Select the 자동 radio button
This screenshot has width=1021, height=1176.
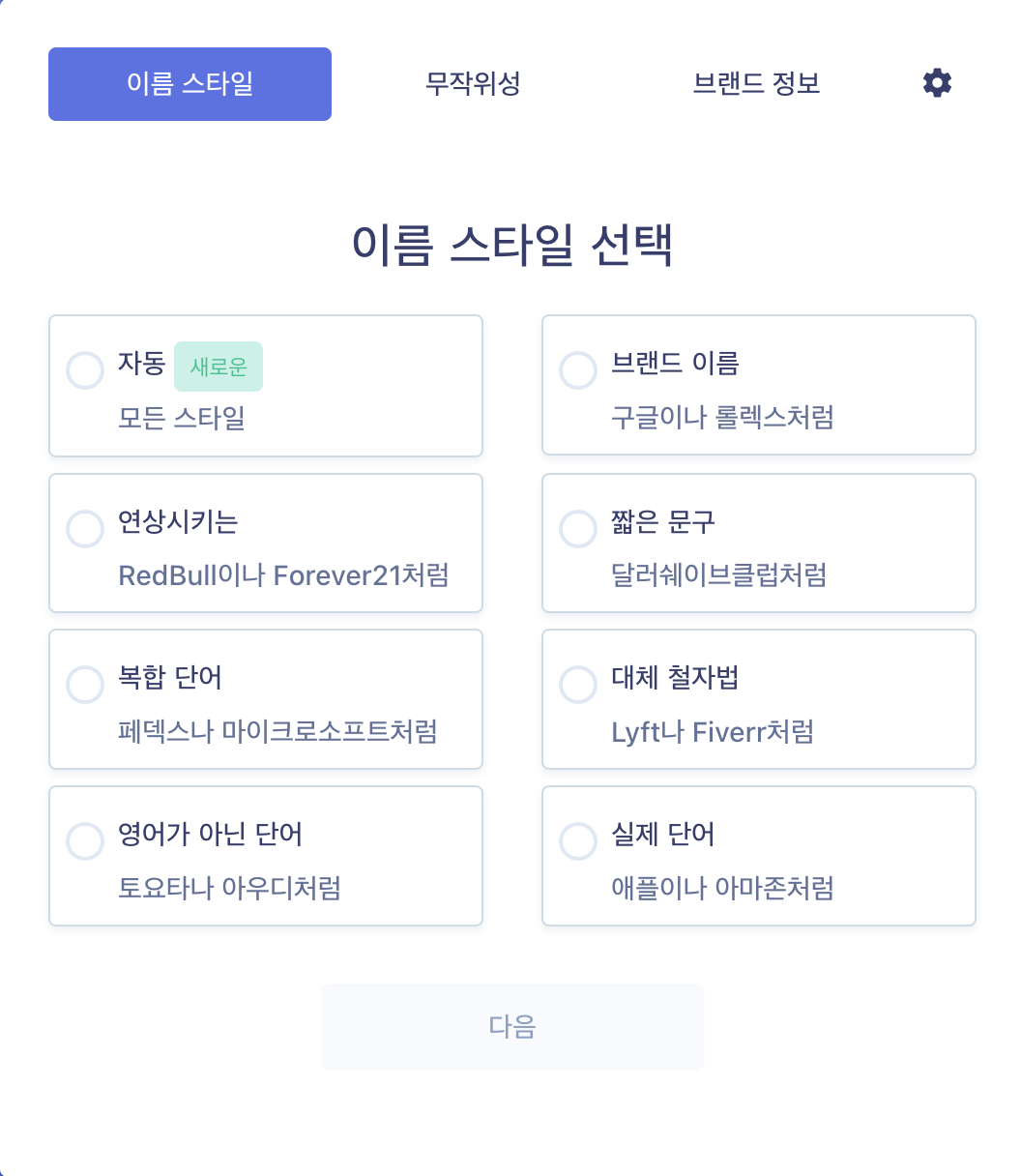pyautogui.click(x=85, y=370)
